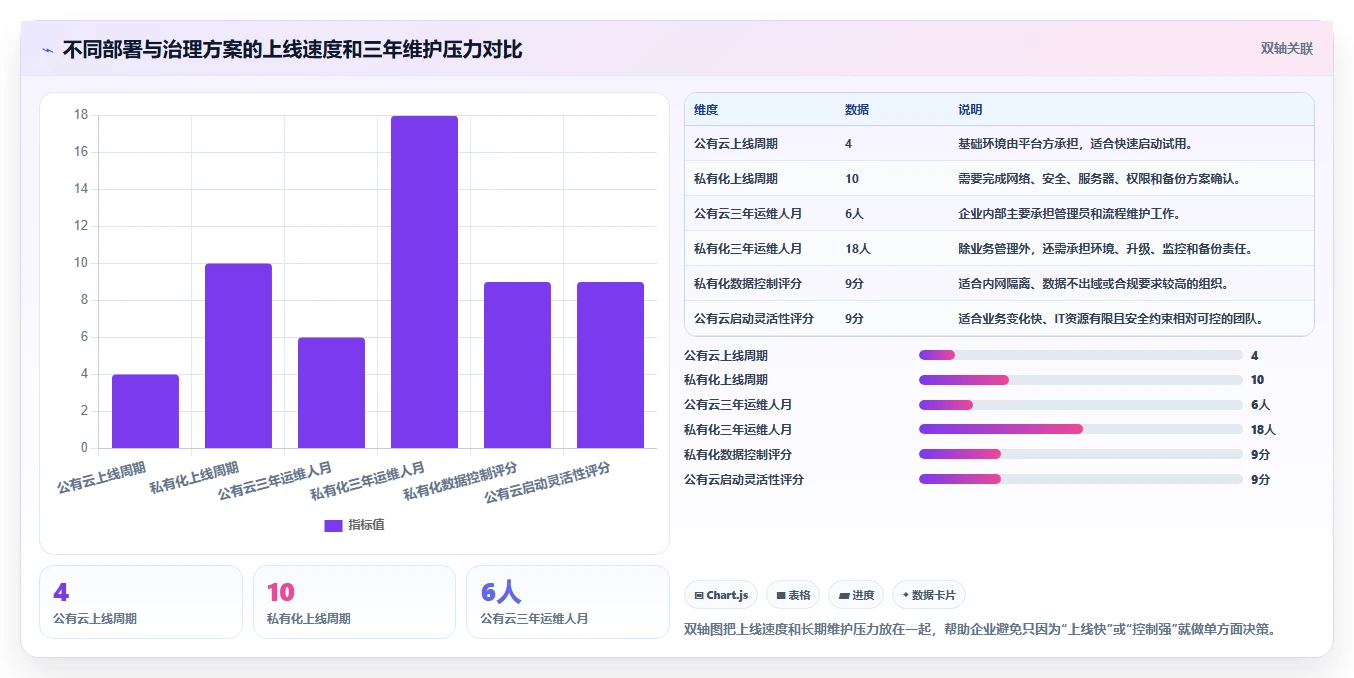Click the progress value label 18人

[x=1263, y=430]
